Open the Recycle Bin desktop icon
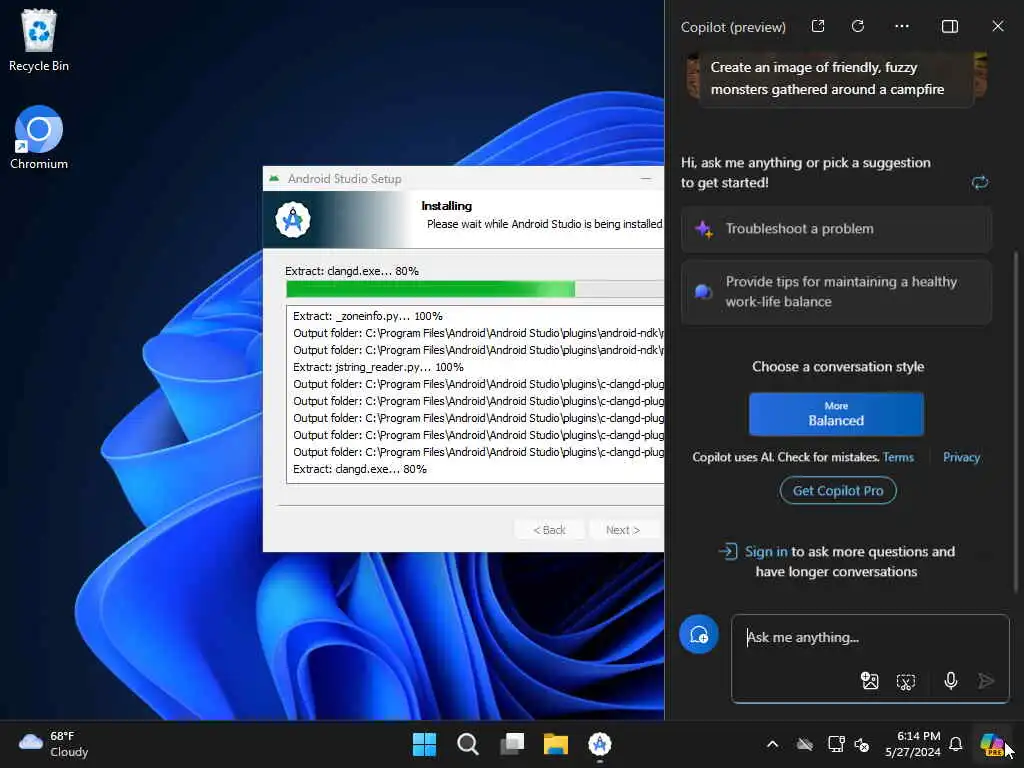This screenshot has height=768, width=1024. click(x=39, y=40)
